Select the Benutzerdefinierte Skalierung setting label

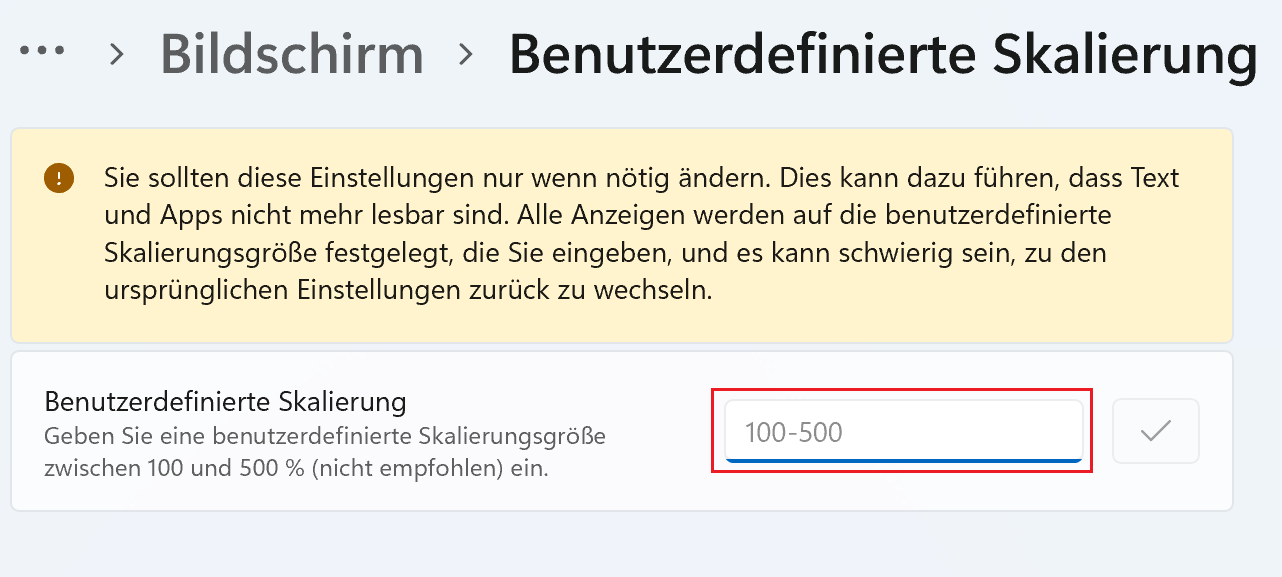coord(225,402)
